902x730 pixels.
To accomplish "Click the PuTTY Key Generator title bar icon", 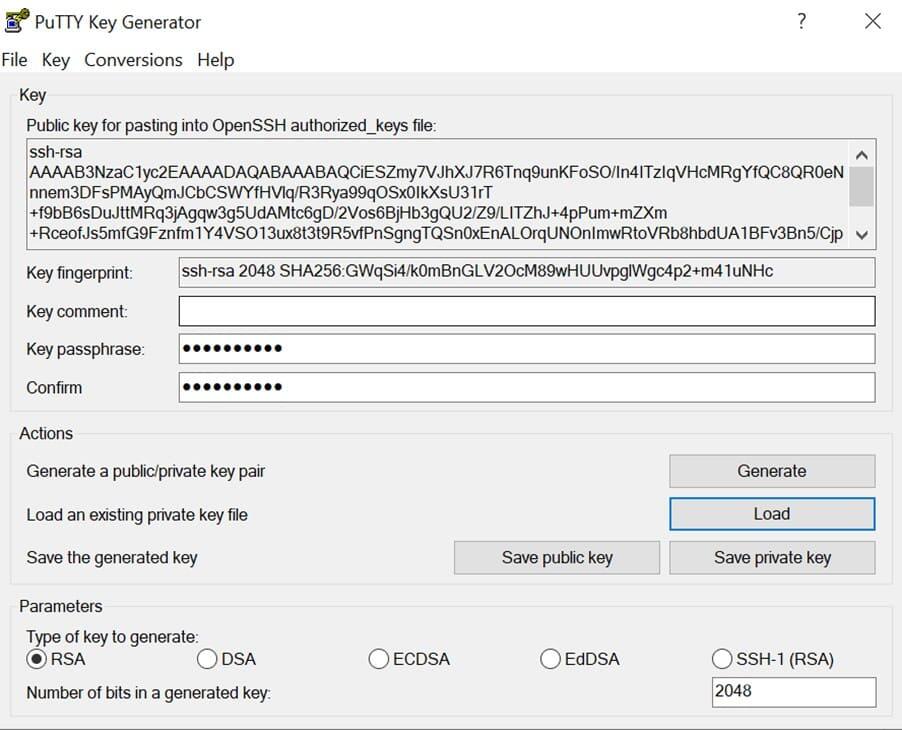I will [x=16, y=21].
